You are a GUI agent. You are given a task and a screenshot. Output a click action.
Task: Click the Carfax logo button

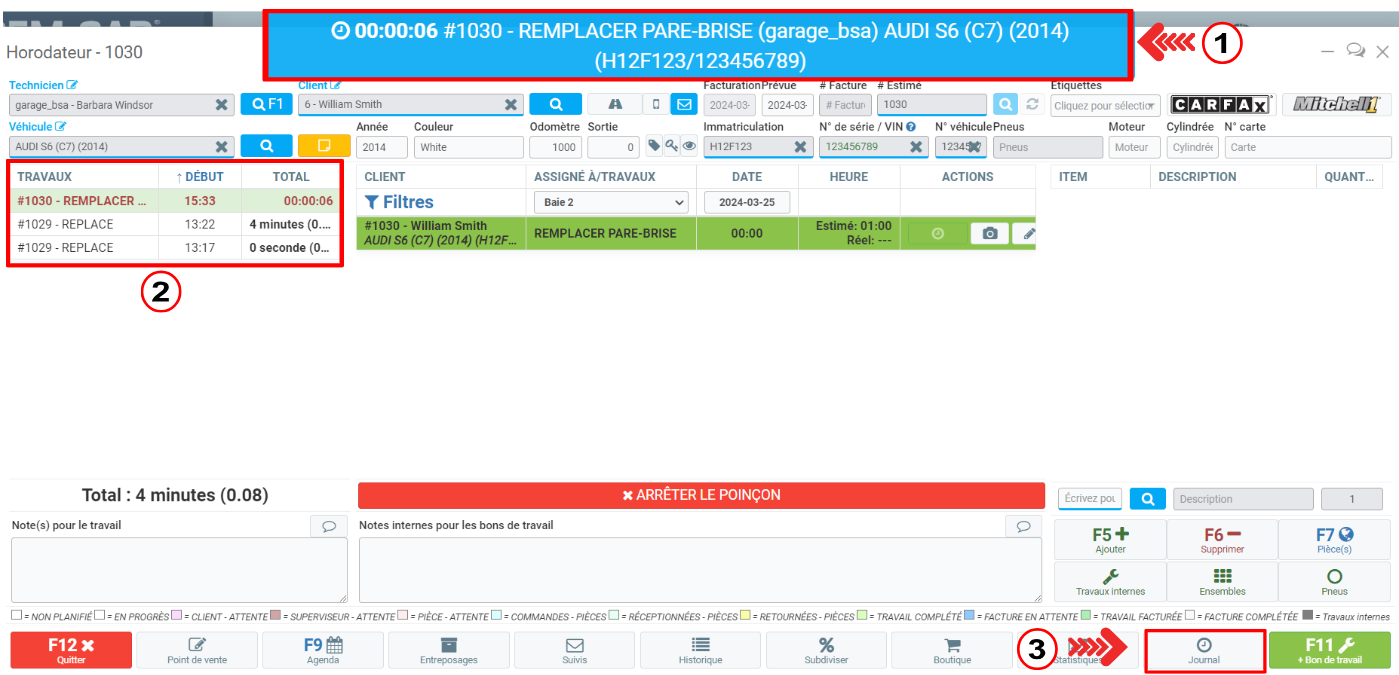1221,104
